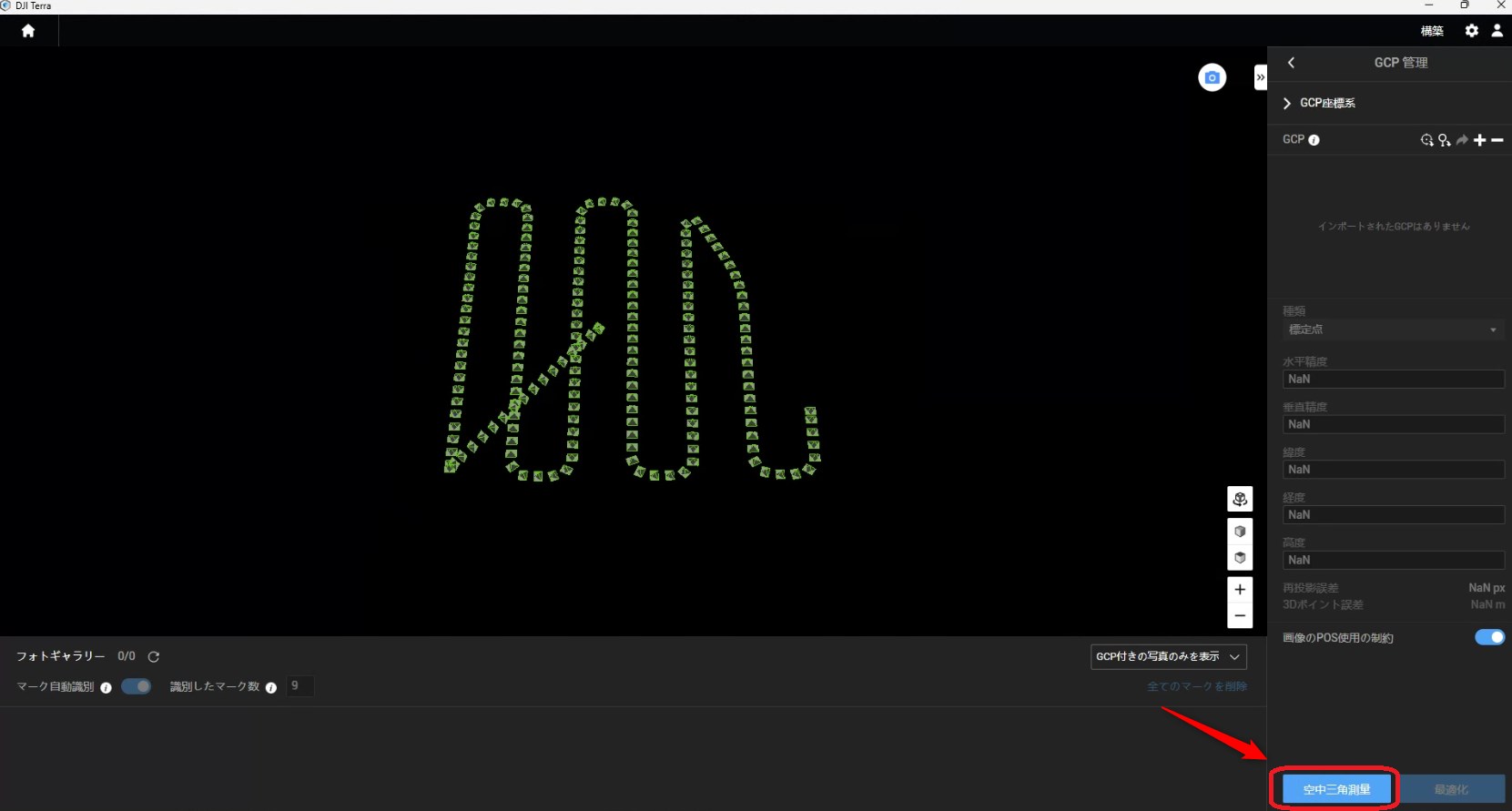Expand the GCP座標系 section
1512x811 pixels.
1287,104
